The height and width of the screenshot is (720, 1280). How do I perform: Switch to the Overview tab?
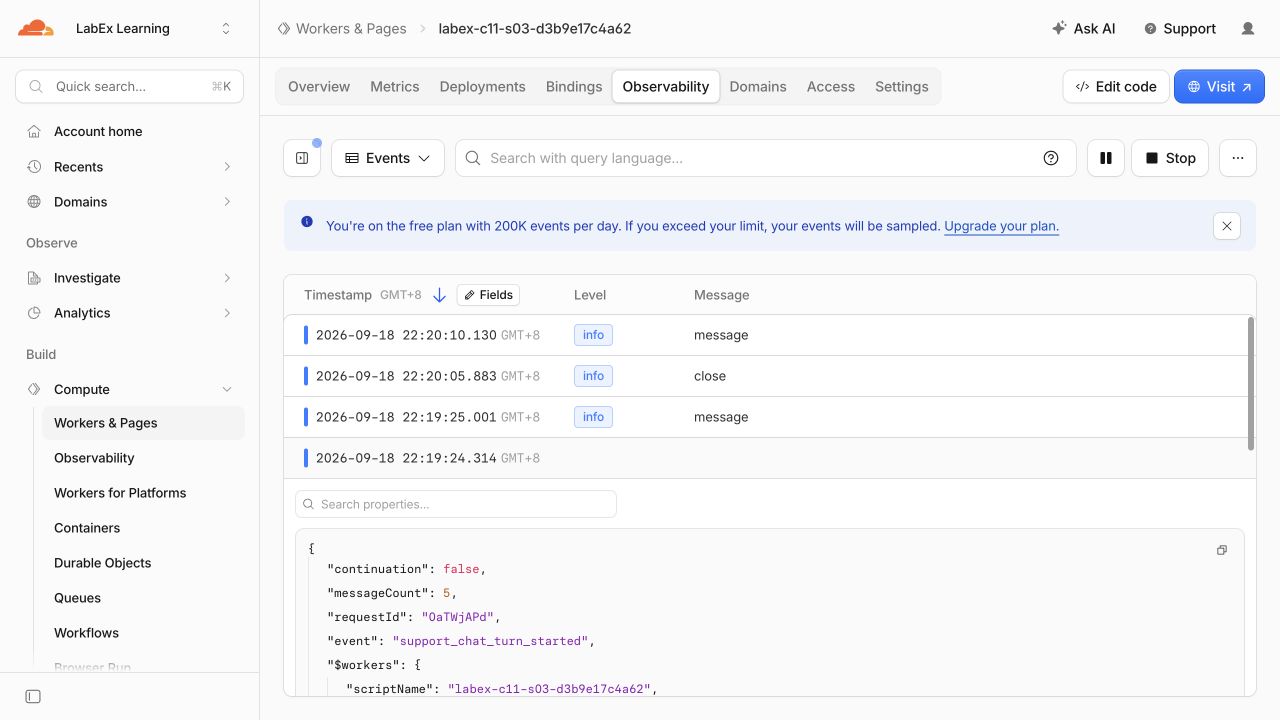[x=319, y=87]
